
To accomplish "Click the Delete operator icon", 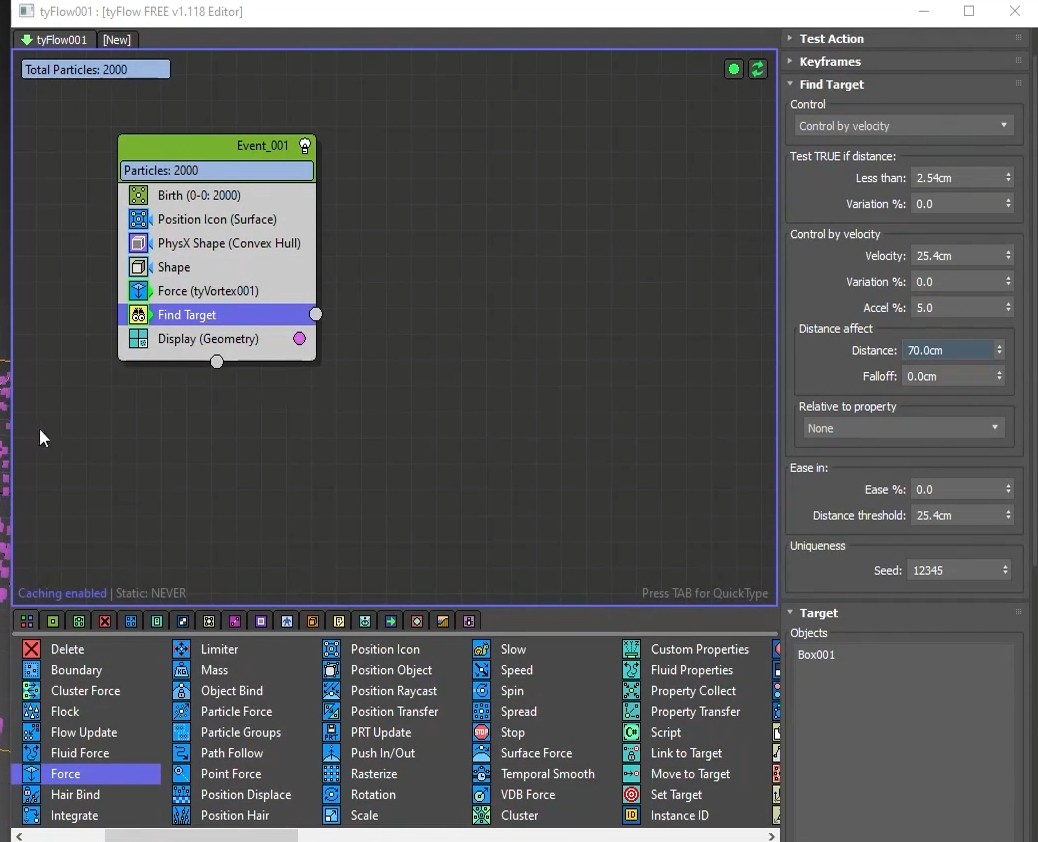I will [31, 649].
